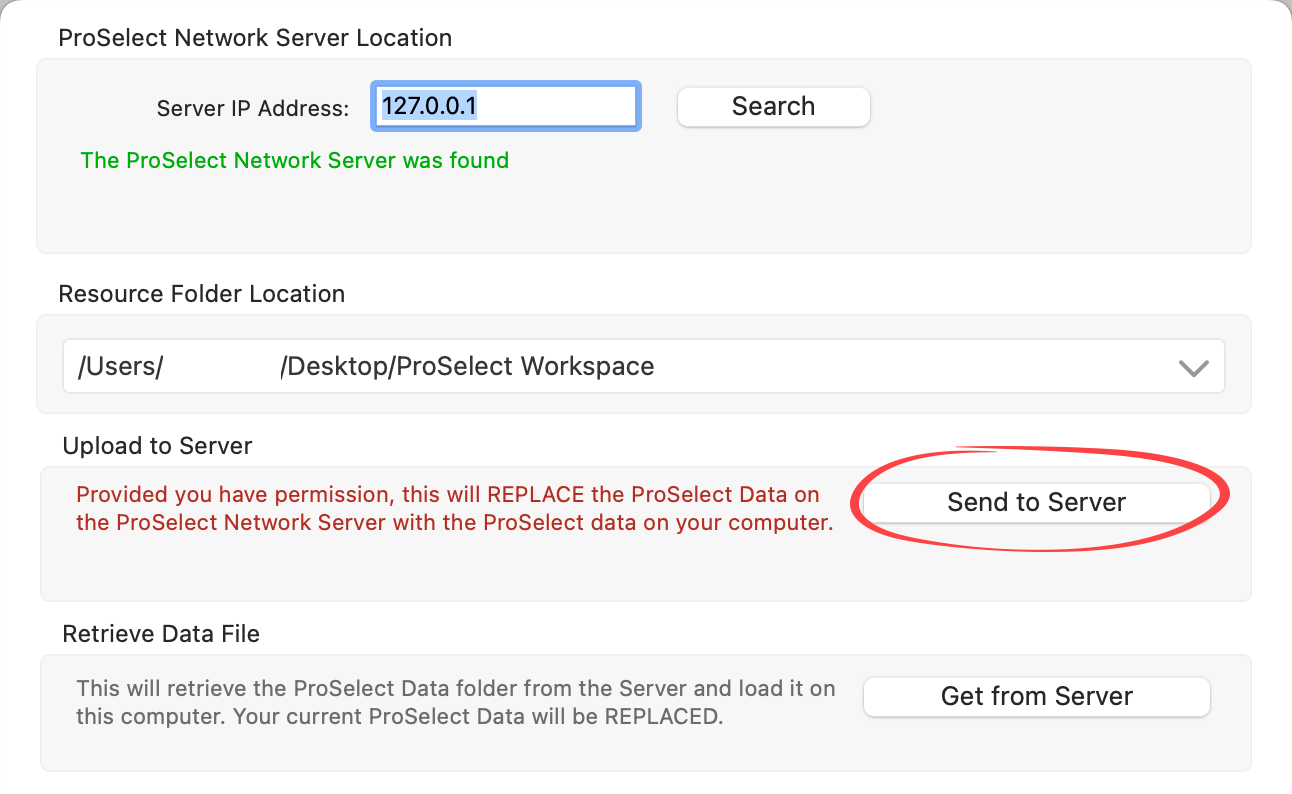Click the gray retrieve description text
Image resolution: width=1292 pixels, height=794 pixels.
[x=455, y=702]
